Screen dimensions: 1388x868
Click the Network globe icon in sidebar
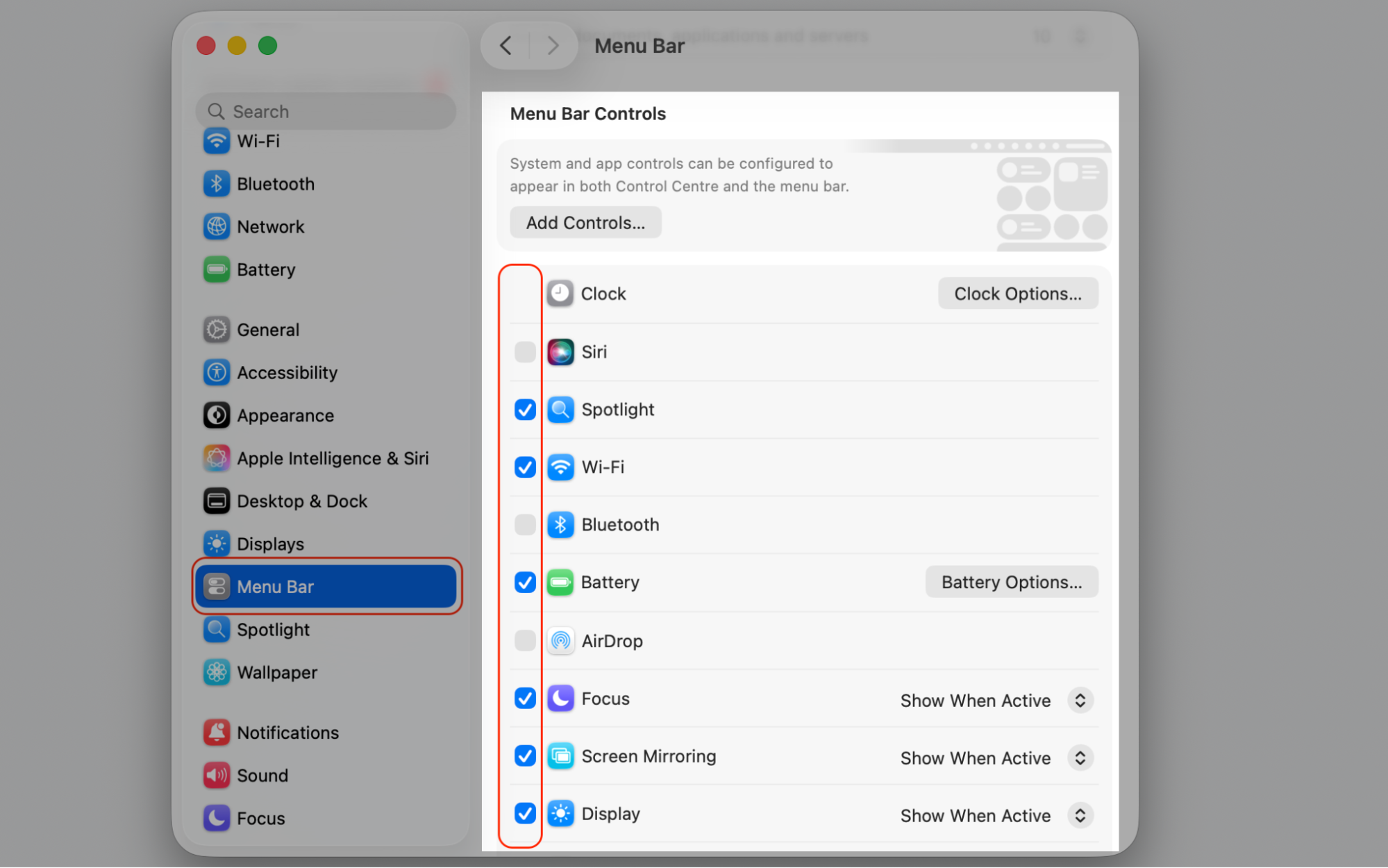point(217,227)
